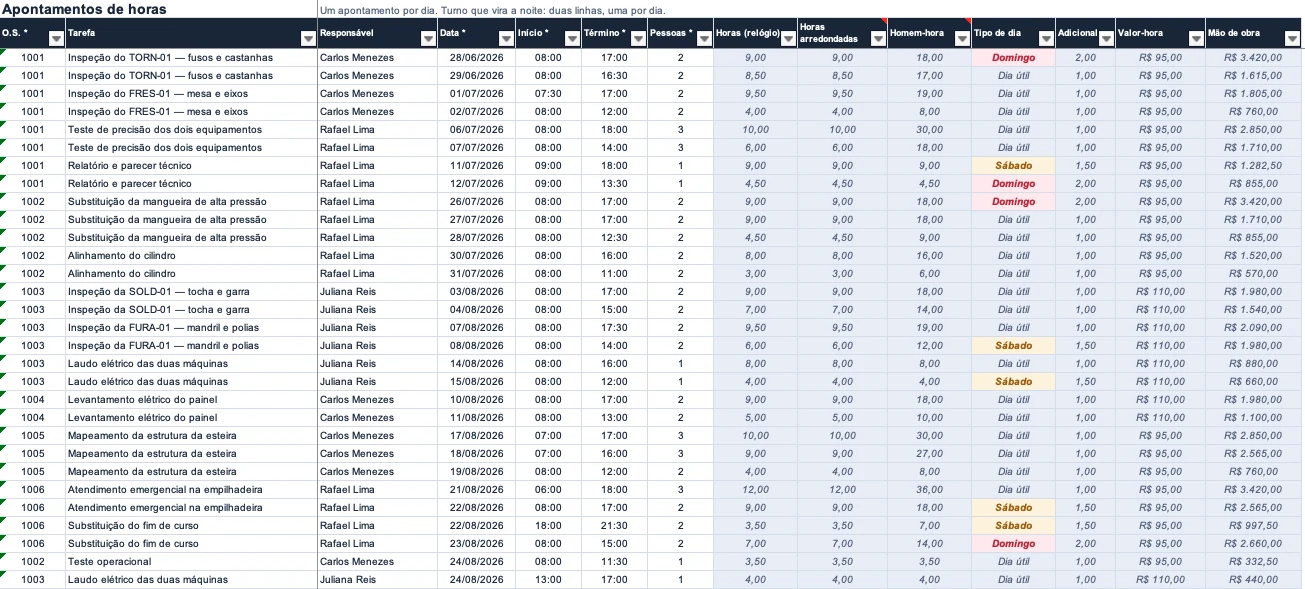Open the Mão de obra filter dropdown
The height and width of the screenshot is (589, 1305).
click(x=1293, y=38)
